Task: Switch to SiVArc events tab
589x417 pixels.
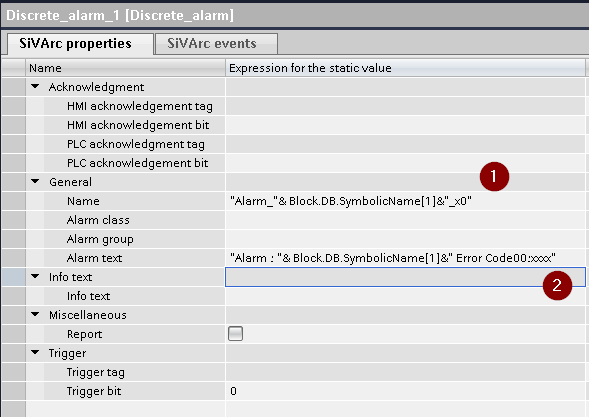Action: 216,44
